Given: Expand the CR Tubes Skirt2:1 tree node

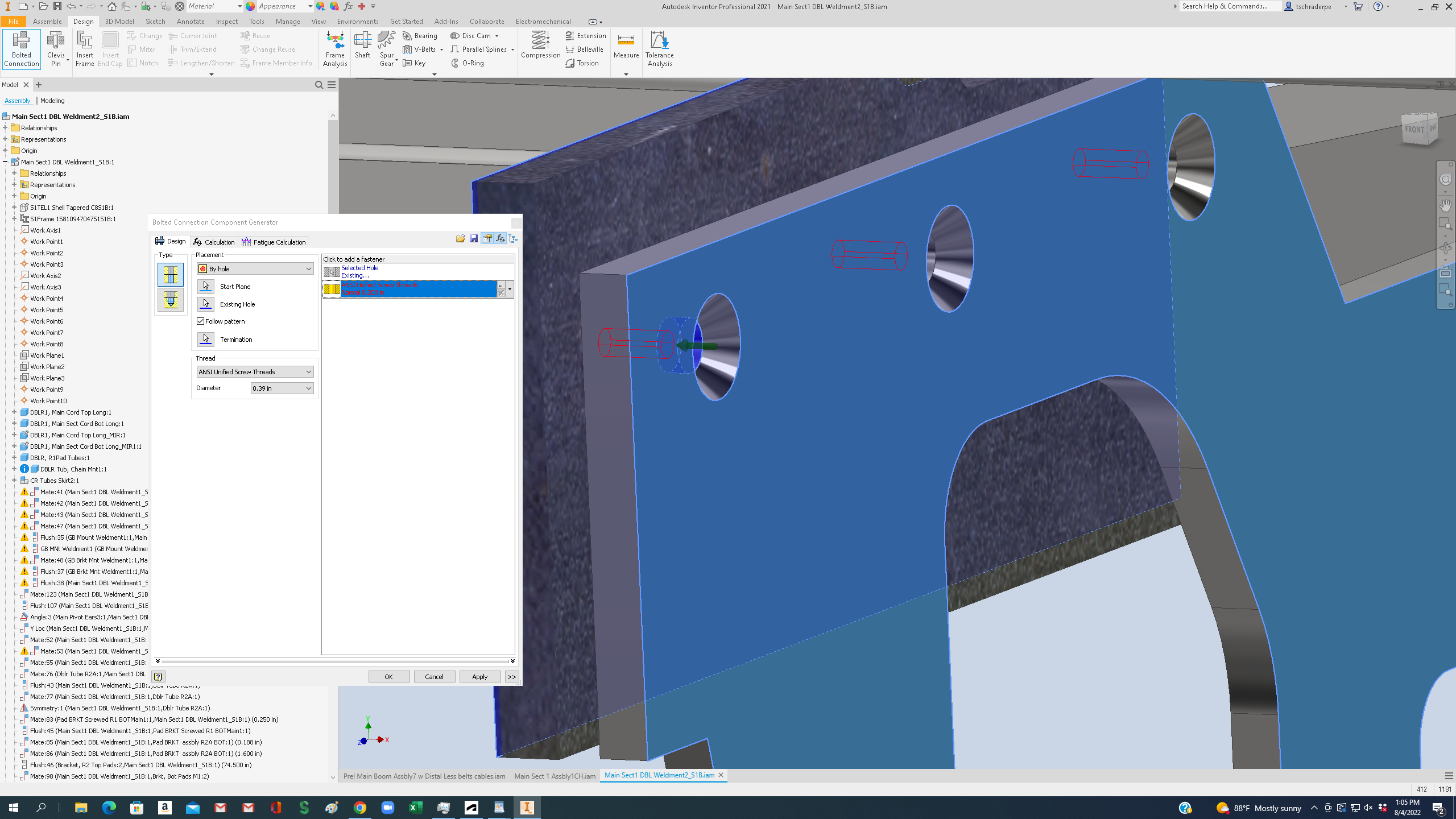Looking at the screenshot, I should [14, 481].
